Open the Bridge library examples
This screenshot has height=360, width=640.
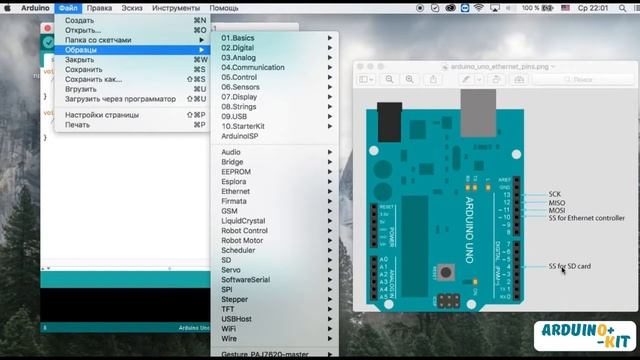[275, 162]
